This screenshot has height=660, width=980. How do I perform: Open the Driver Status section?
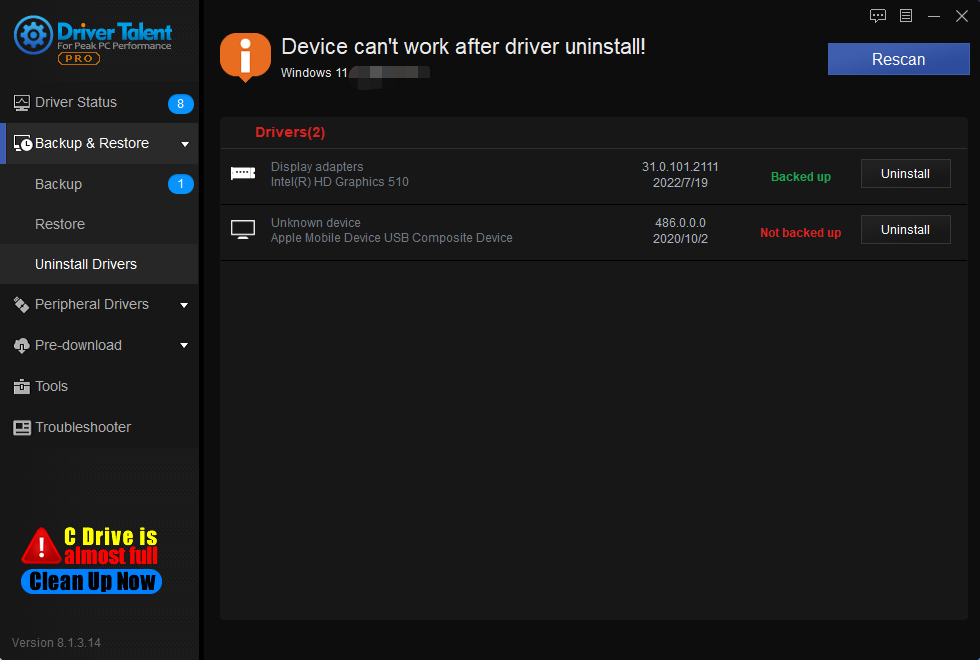(x=99, y=102)
